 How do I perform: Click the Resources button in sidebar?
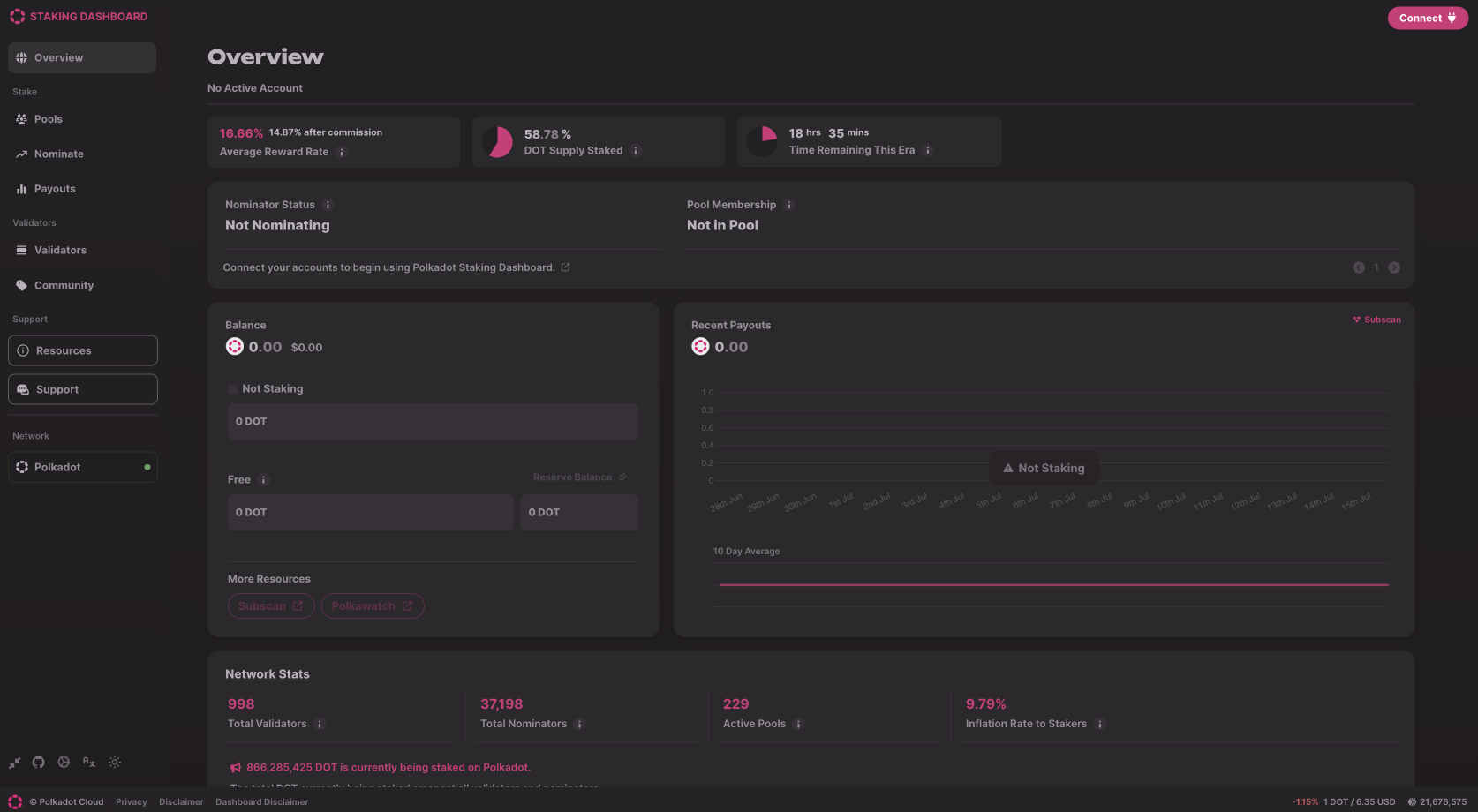tap(83, 350)
